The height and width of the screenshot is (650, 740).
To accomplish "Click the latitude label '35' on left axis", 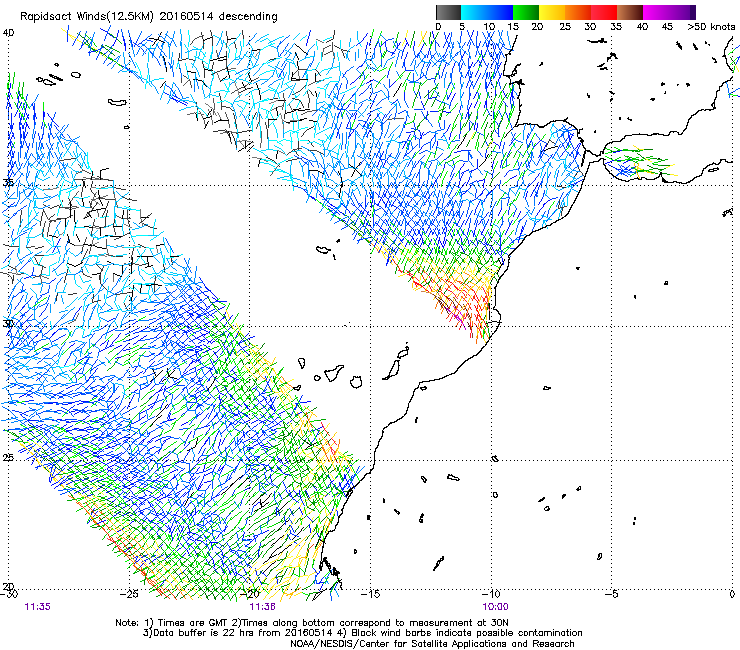I will tap(8, 182).
